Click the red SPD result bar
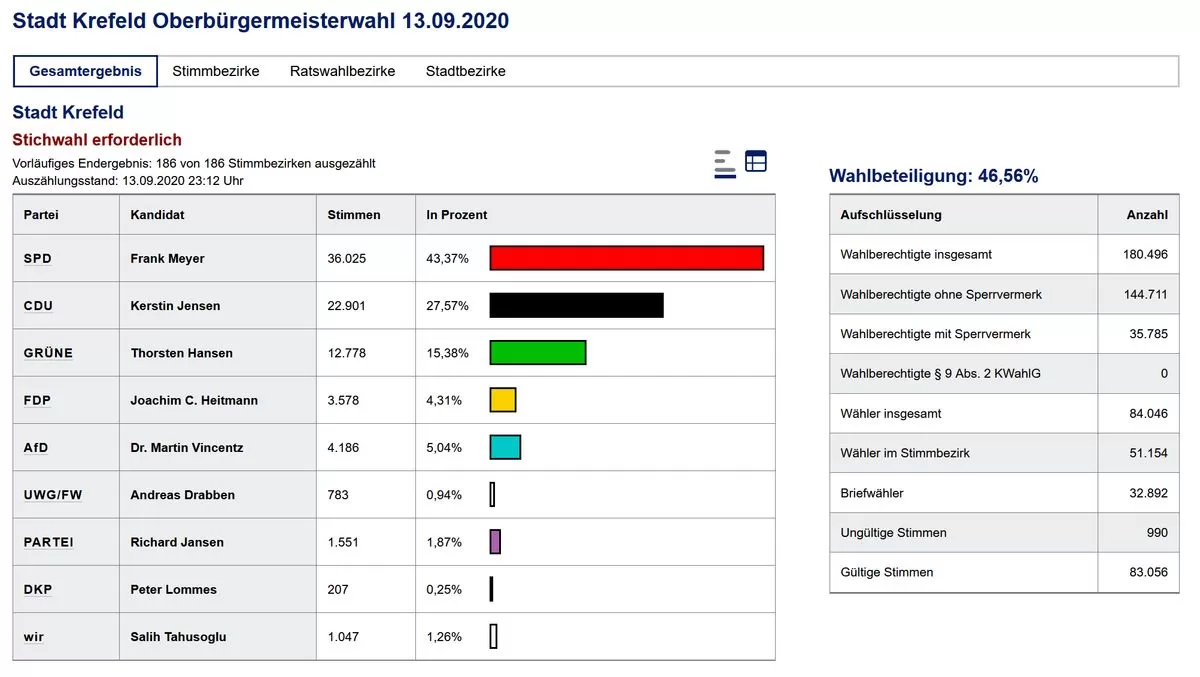The height and width of the screenshot is (677, 1200). [626, 258]
